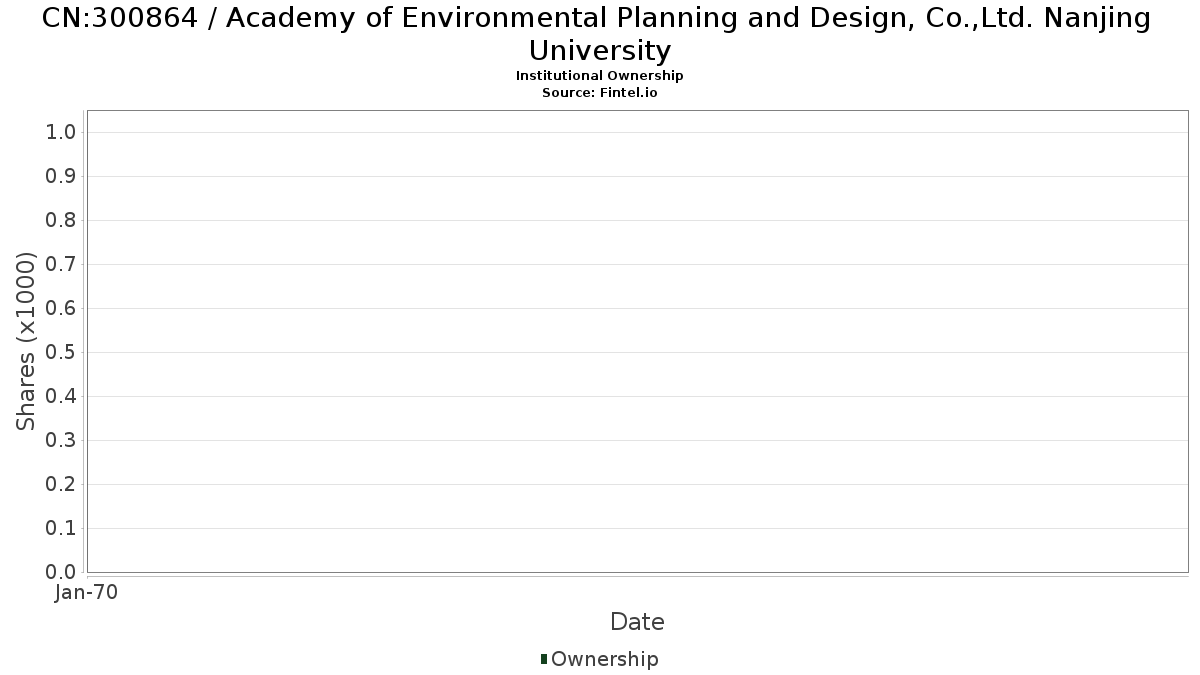Viewport: 1200px width, 675px height.
Task: Click the 0.8 y-axis tick label
Action: (61, 220)
